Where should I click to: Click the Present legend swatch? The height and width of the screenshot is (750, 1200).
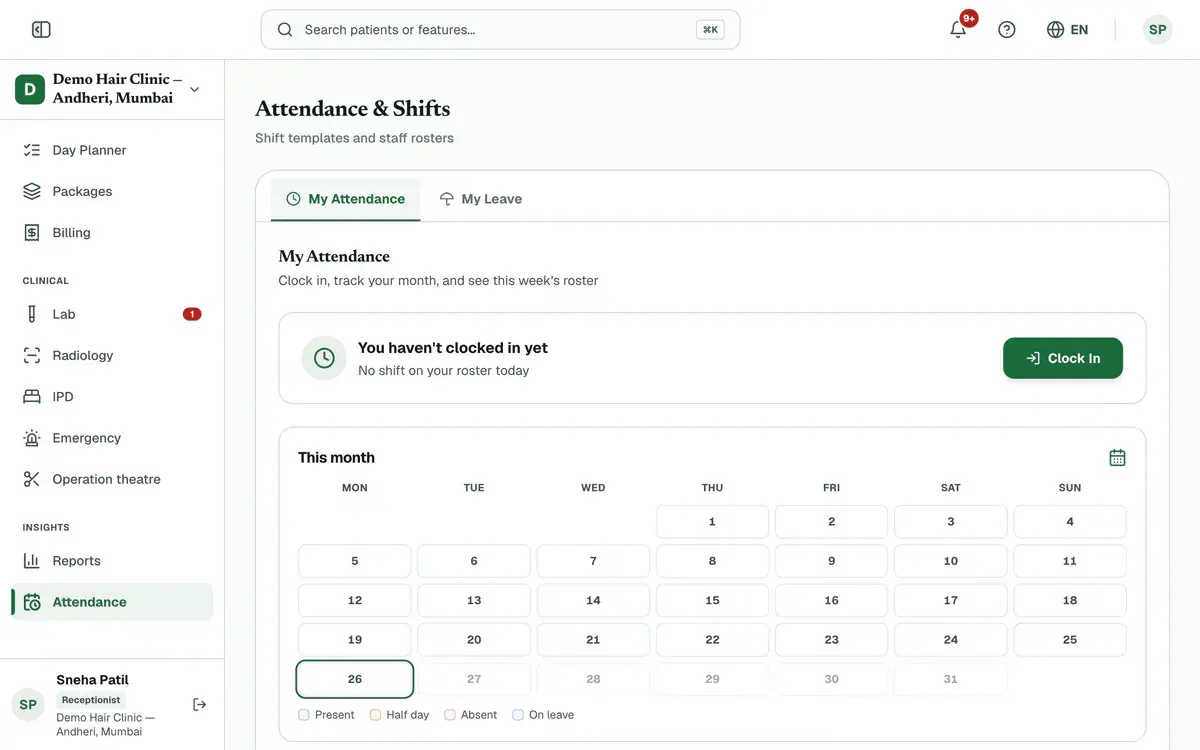tap(304, 715)
